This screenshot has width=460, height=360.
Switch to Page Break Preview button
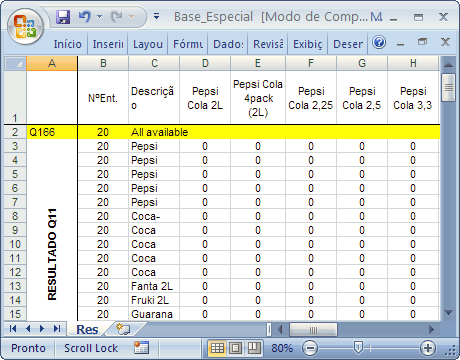[x=254, y=348]
